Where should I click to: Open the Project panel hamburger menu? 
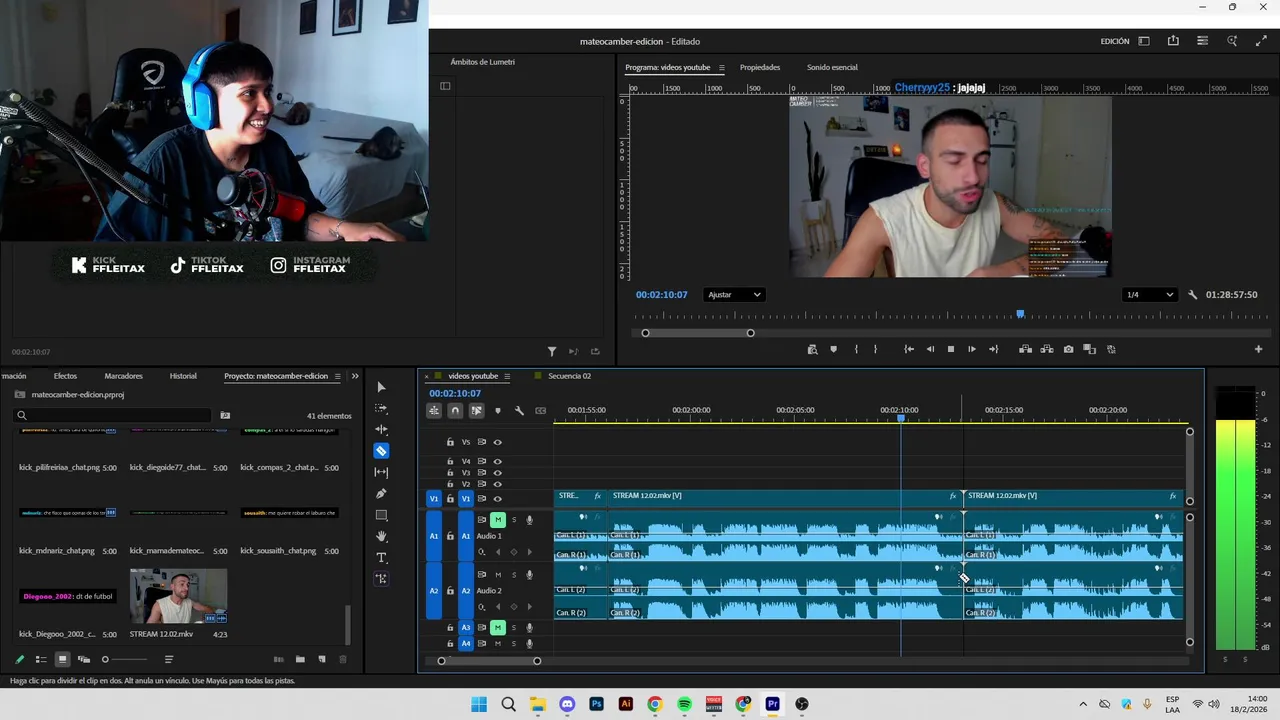point(338,376)
